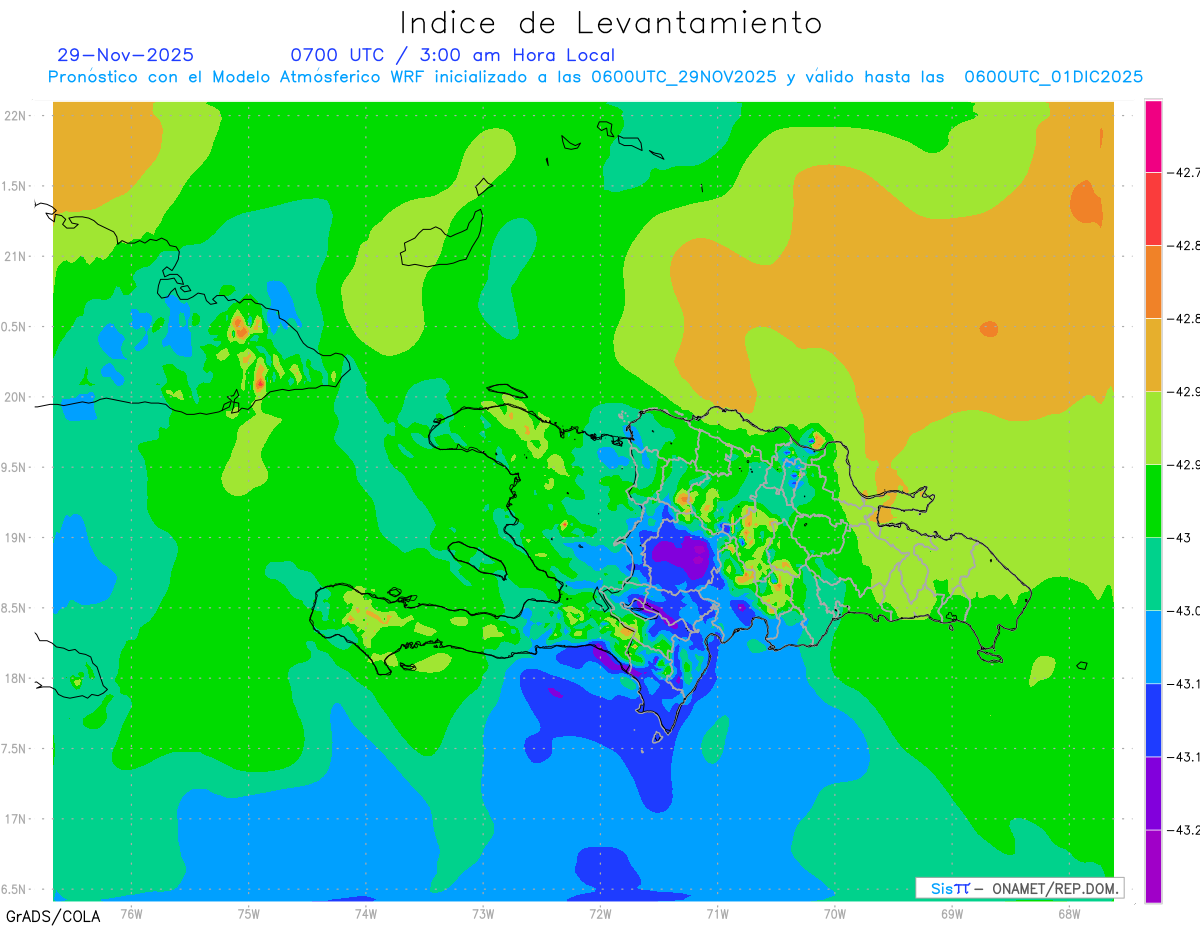The width and height of the screenshot is (1200, 927).
Task: Click the legend value "-42.7"
Action: (x=1184, y=173)
